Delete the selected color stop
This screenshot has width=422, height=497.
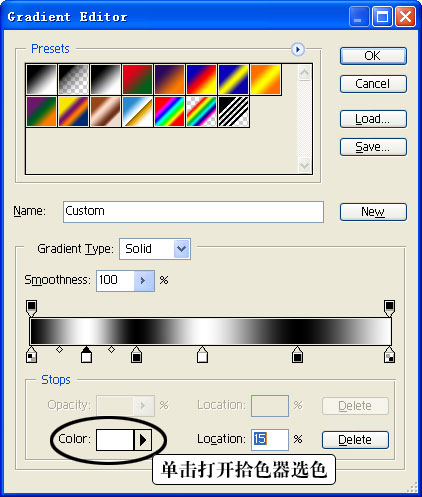(355, 440)
